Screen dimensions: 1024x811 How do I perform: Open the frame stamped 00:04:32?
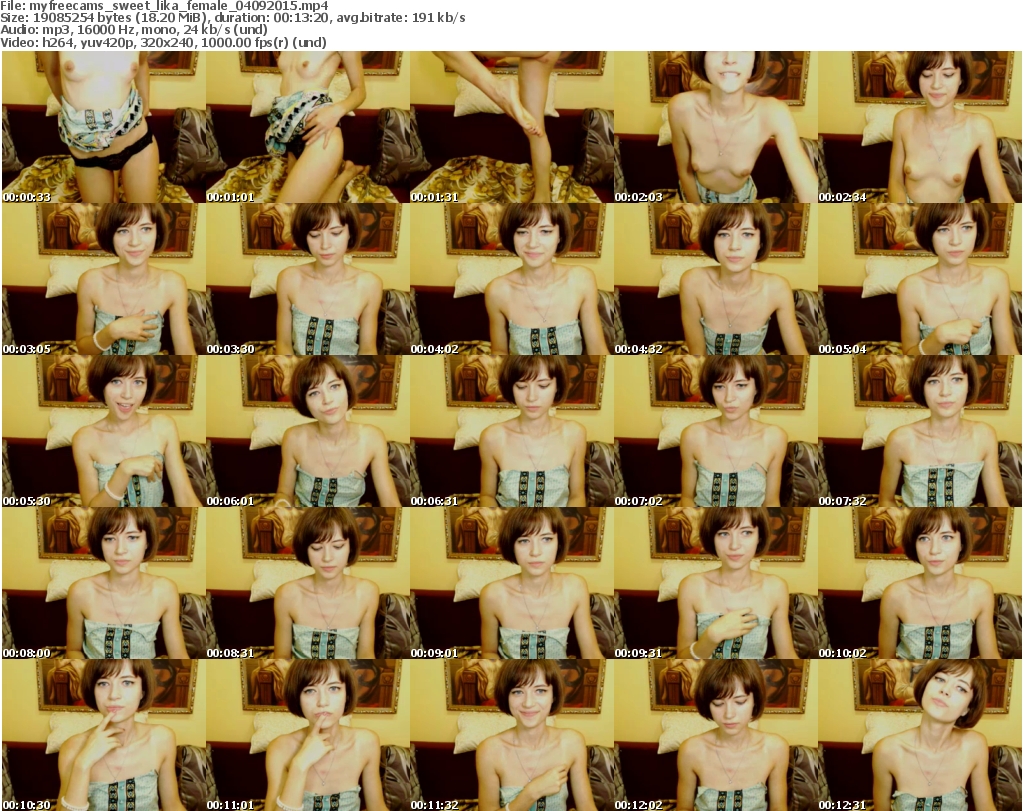pos(716,279)
